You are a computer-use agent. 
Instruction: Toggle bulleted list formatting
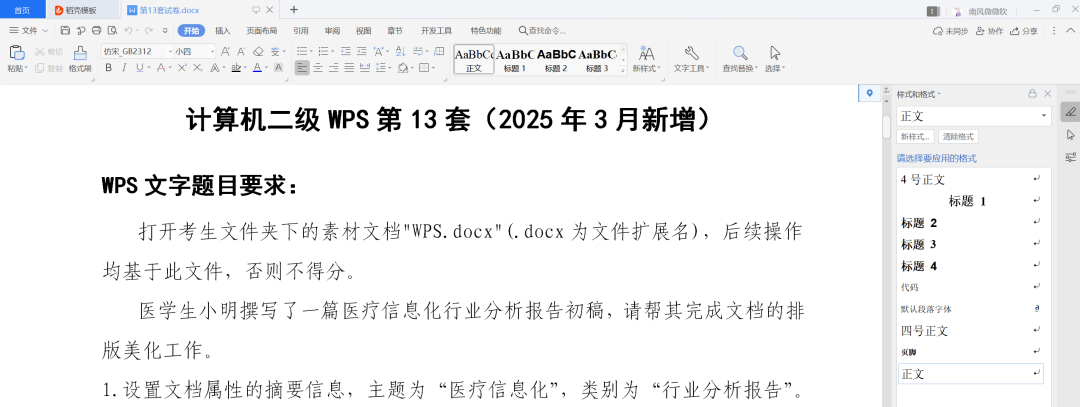(x=301, y=52)
